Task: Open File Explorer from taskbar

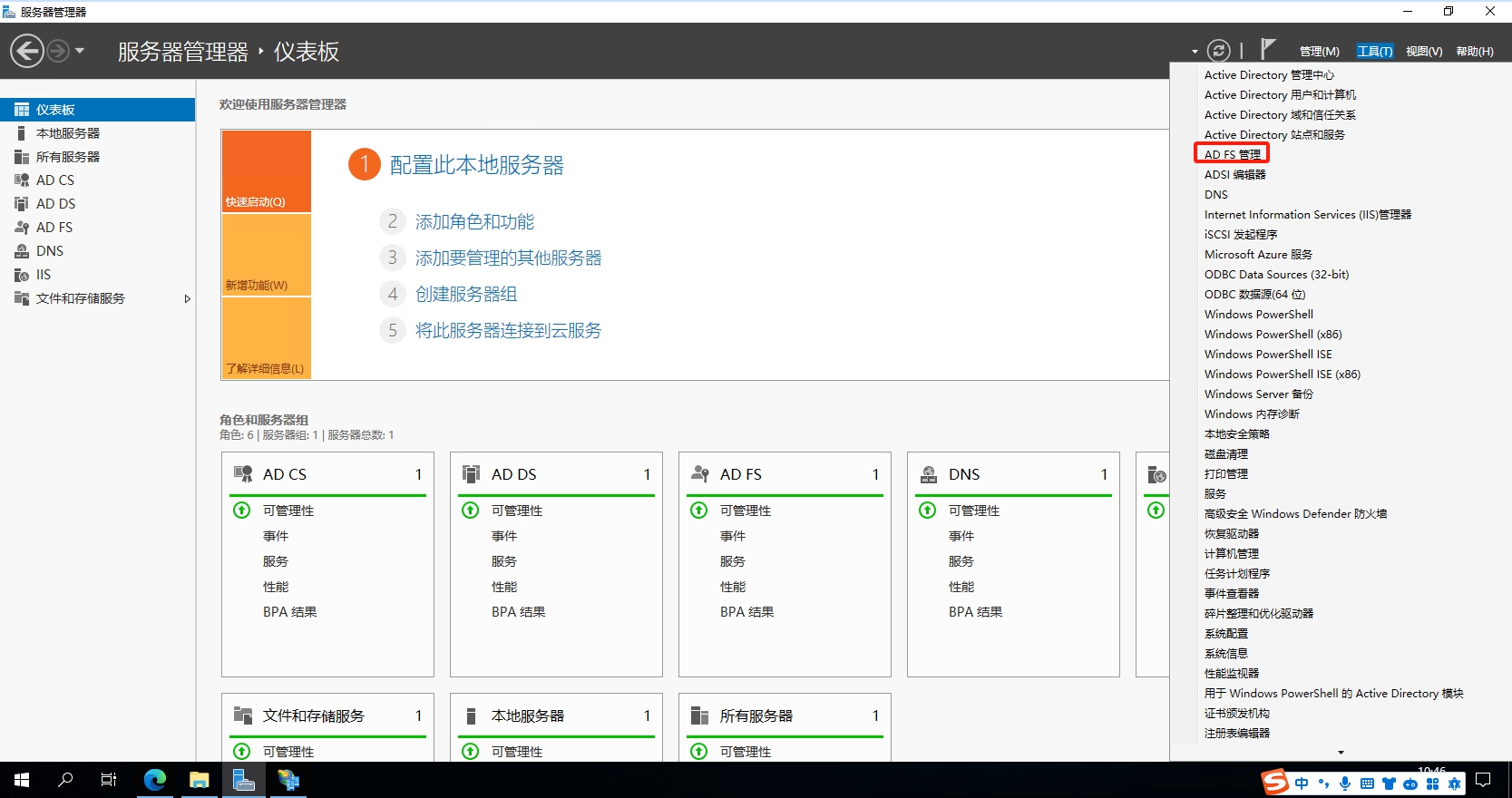Action: pos(199,780)
